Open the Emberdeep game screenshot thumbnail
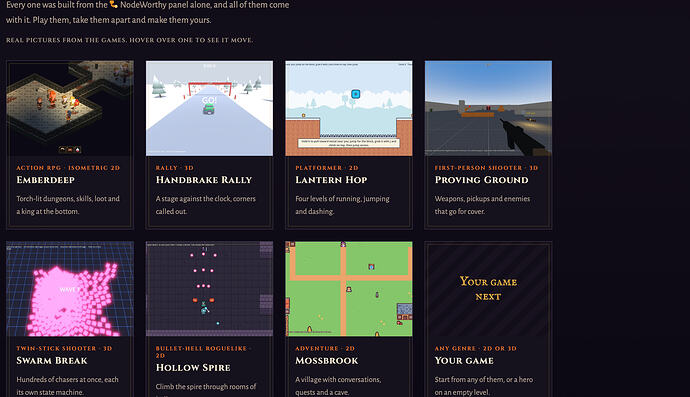This screenshot has height=397, width=690. click(x=70, y=108)
